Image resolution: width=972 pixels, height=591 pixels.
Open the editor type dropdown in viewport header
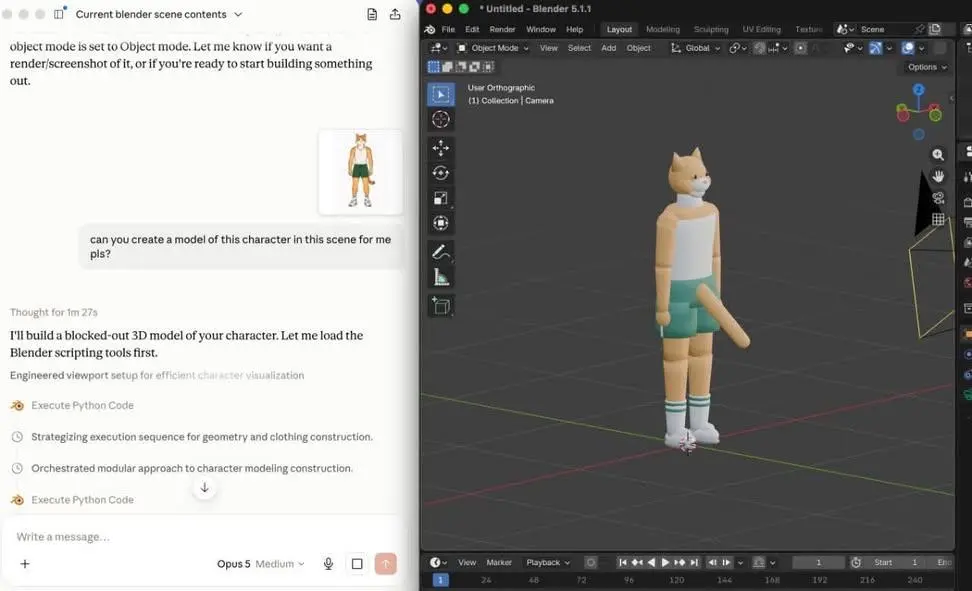(x=438, y=48)
